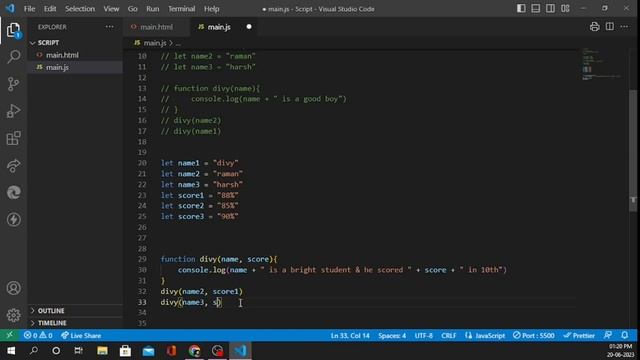The height and width of the screenshot is (360, 640).
Task: Click main.js in the breadcrumb
Action: [x=155, y=43]
